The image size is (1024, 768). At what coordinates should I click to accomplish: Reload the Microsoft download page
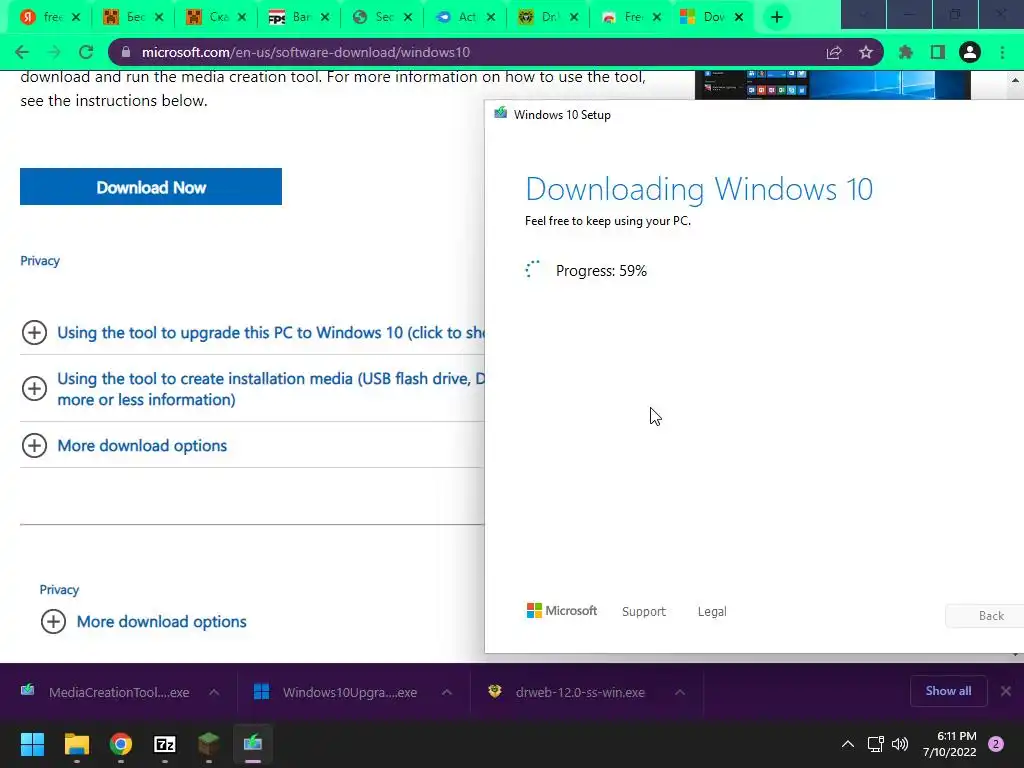coord(86,52)
